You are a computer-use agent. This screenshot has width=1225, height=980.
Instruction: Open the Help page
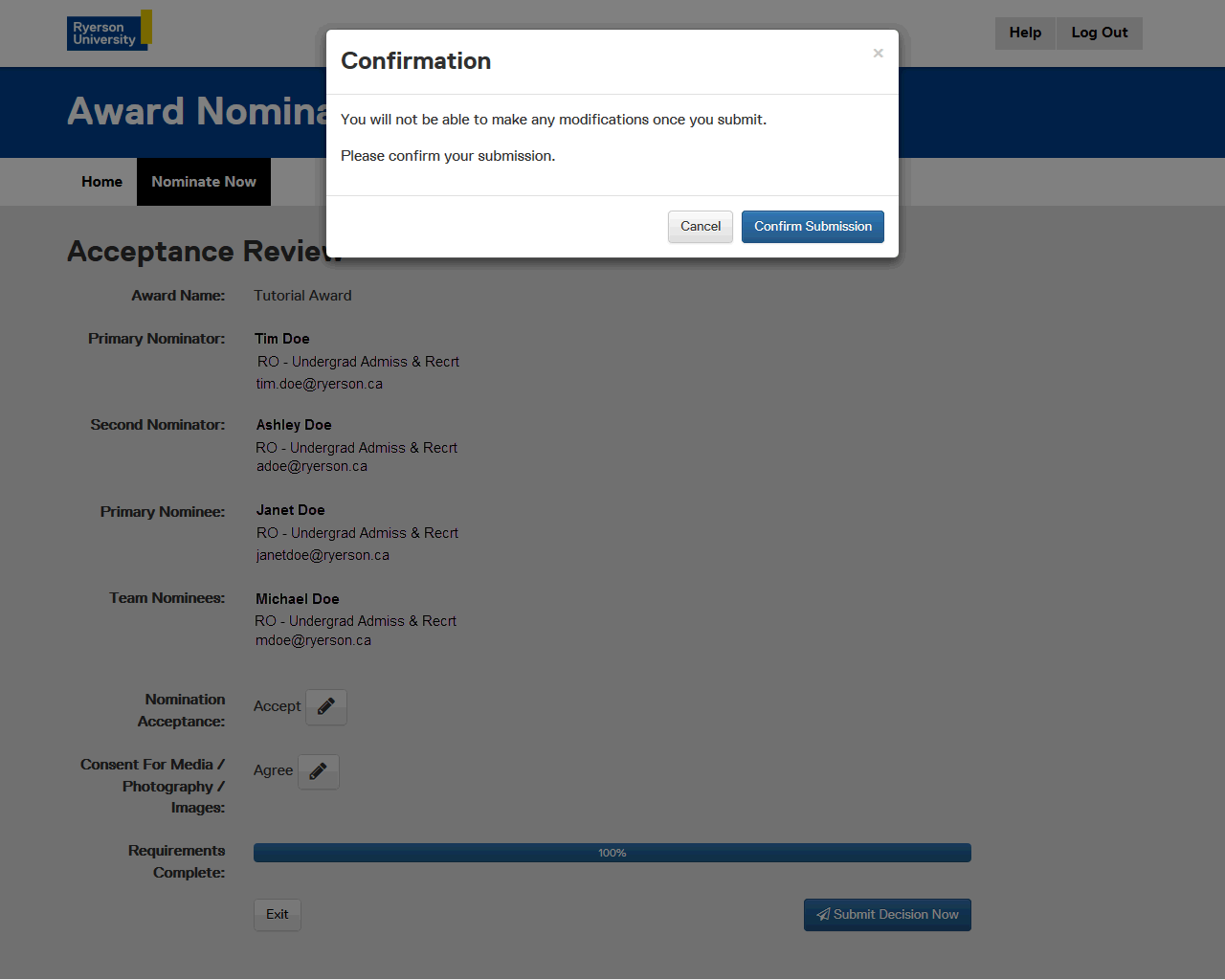click(1025, 33)
